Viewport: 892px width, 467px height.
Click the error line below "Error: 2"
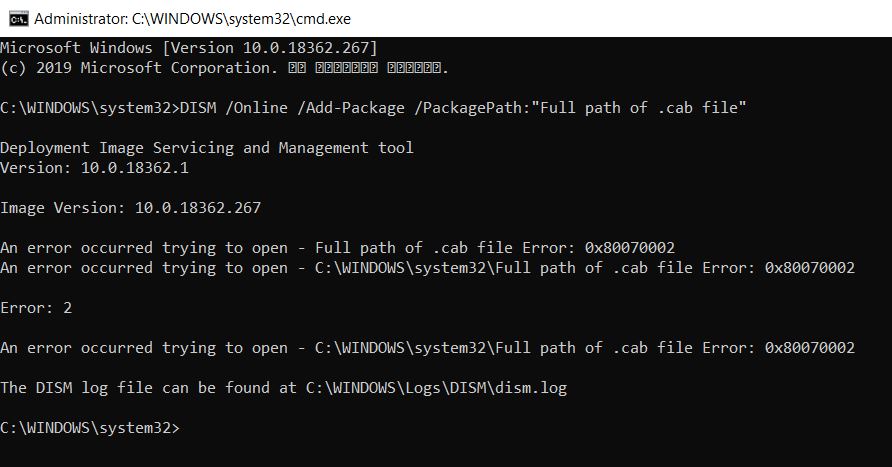(427, 348)
